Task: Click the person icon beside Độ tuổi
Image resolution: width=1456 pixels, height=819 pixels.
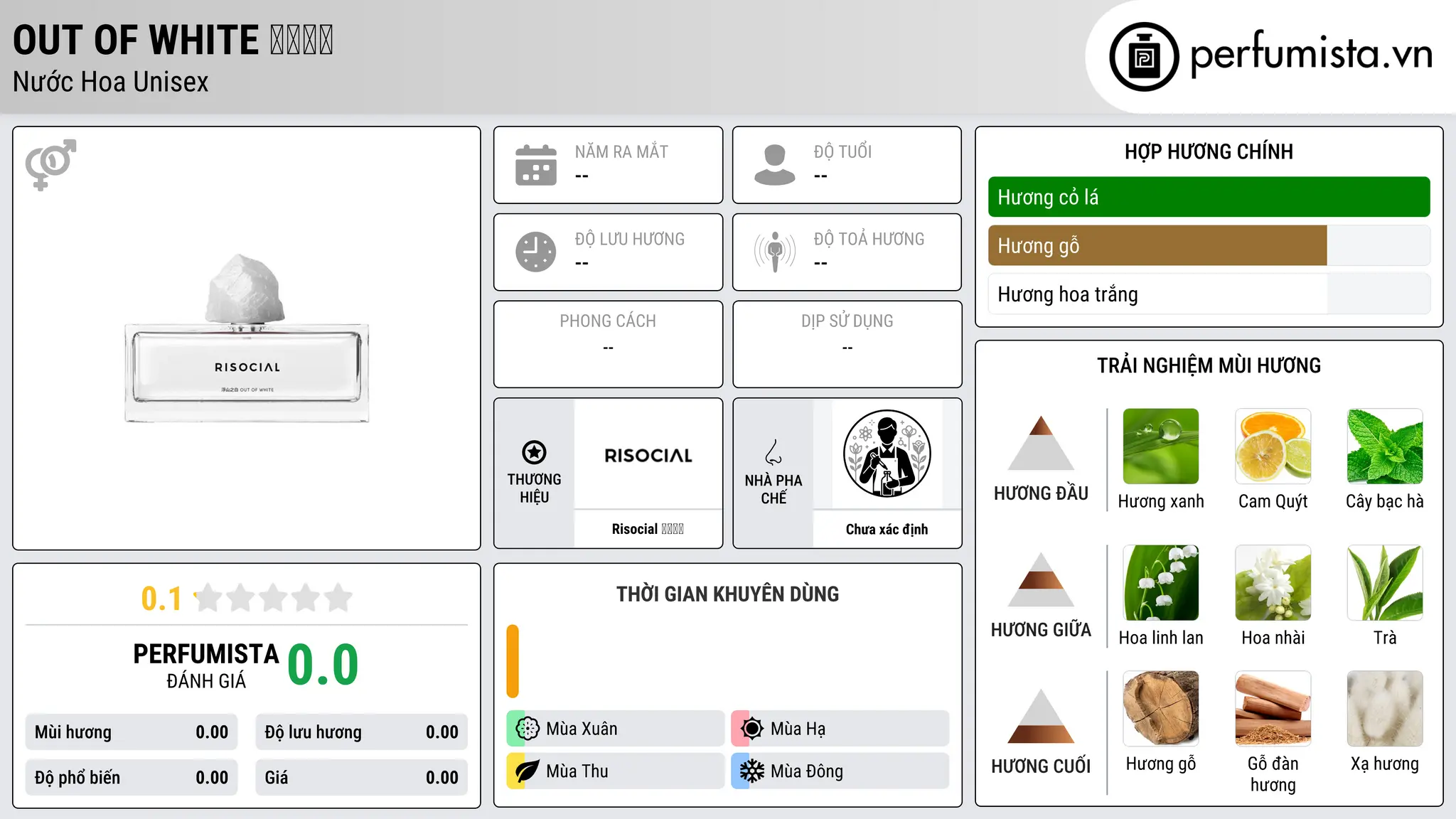Action: coord(775,165)
